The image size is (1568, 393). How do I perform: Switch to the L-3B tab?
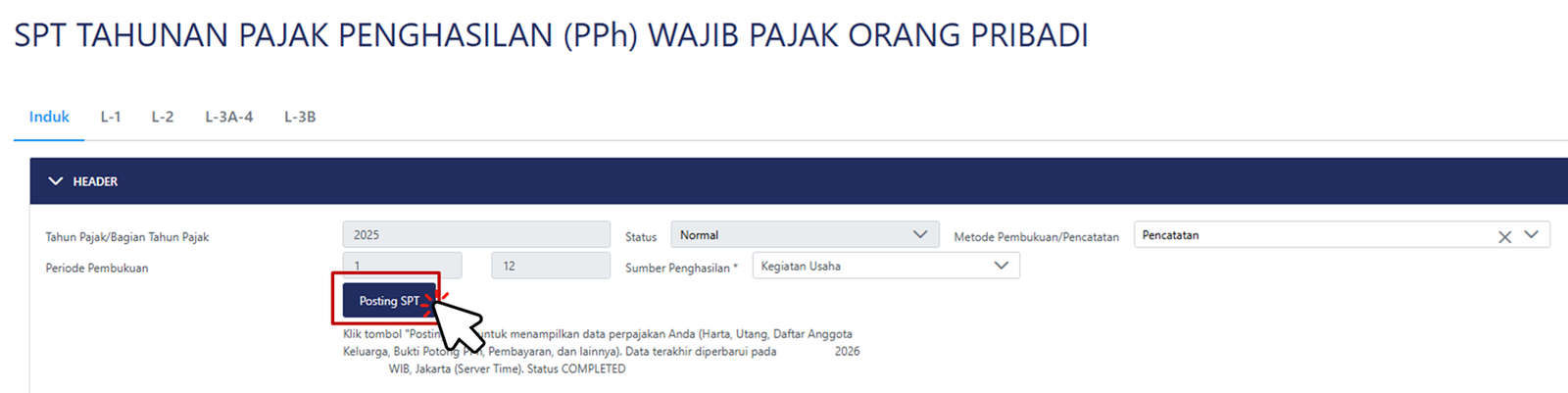(300, 117)
